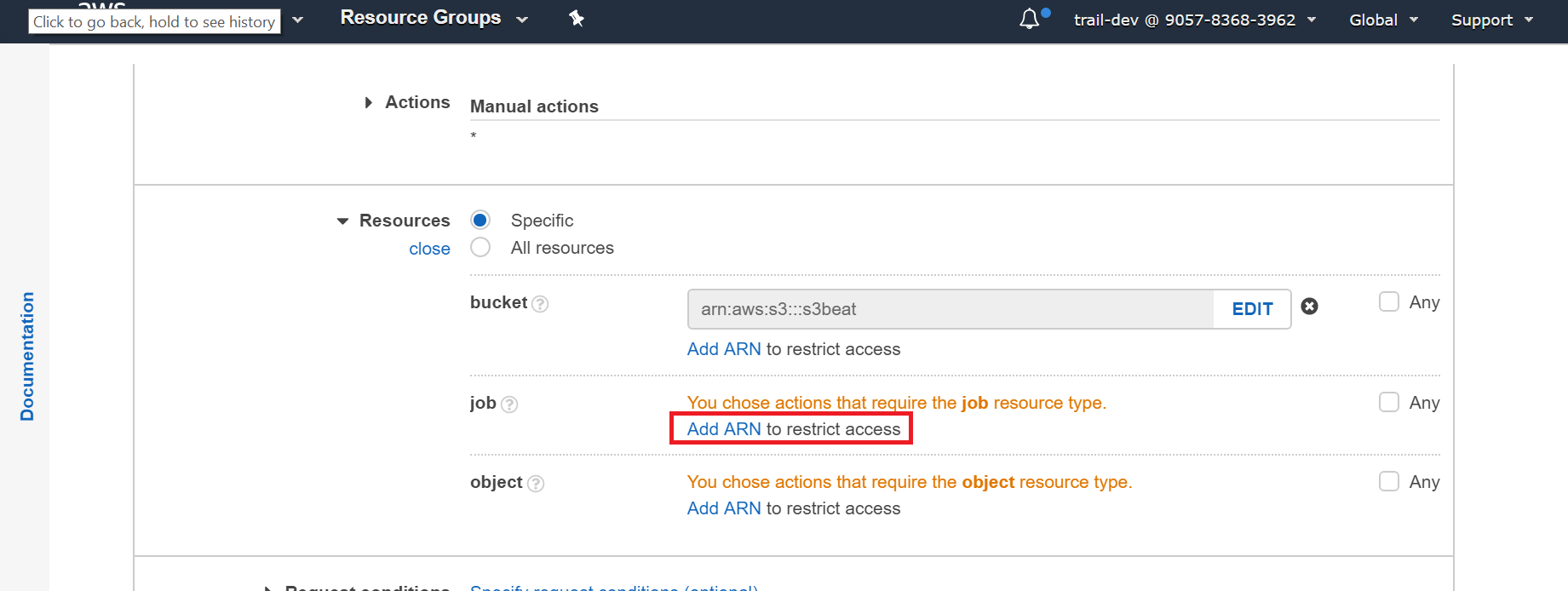Click the pin shortcut icon
This screenshot has width=1568, height=591.
[x=577, y=18]
